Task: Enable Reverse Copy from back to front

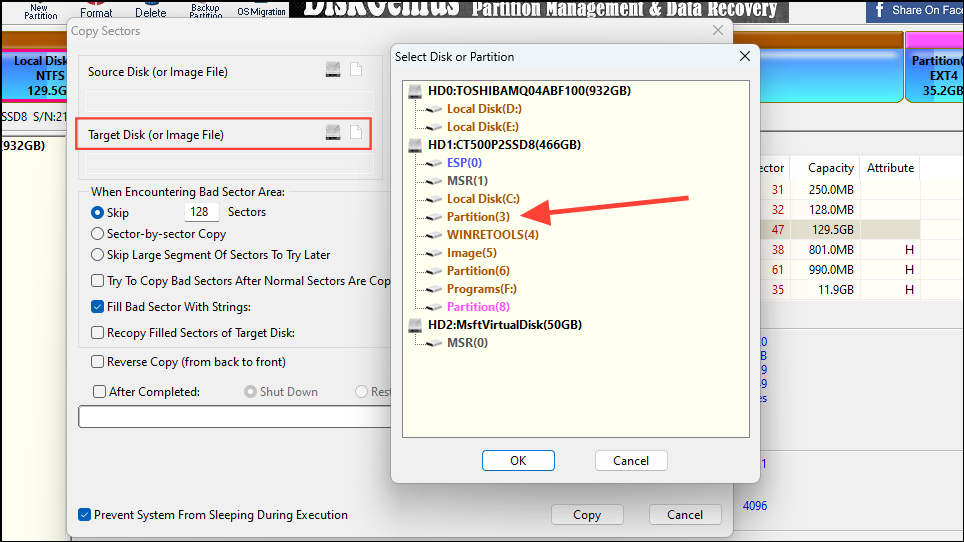Action: [x=97, y=361]
